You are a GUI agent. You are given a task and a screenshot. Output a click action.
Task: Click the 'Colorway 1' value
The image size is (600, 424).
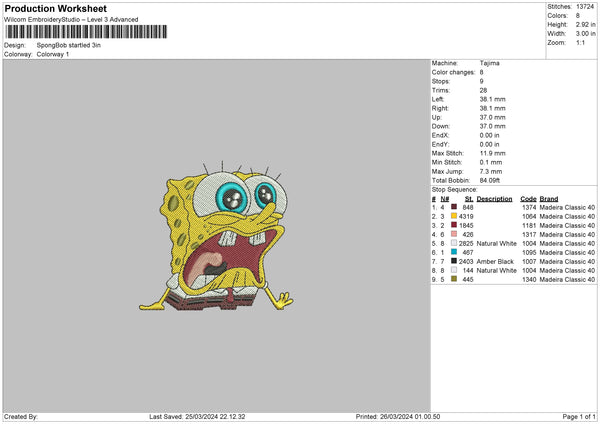[x=53, y=54]
